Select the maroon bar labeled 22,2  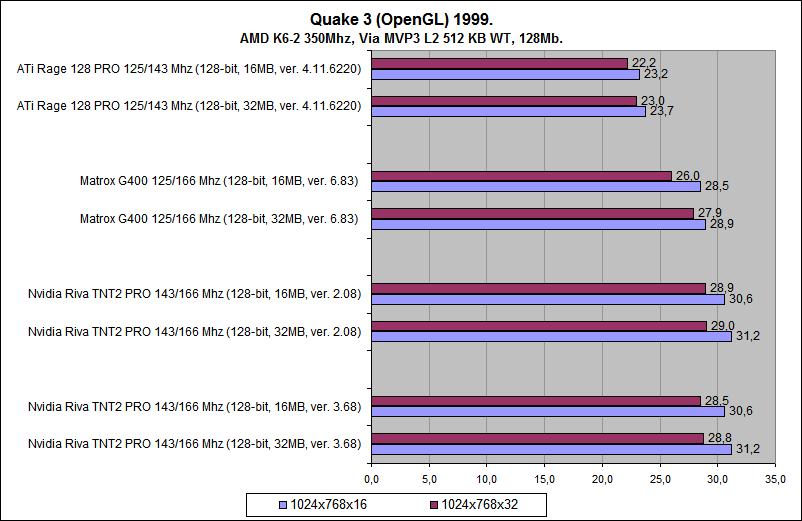pos(499,64)
